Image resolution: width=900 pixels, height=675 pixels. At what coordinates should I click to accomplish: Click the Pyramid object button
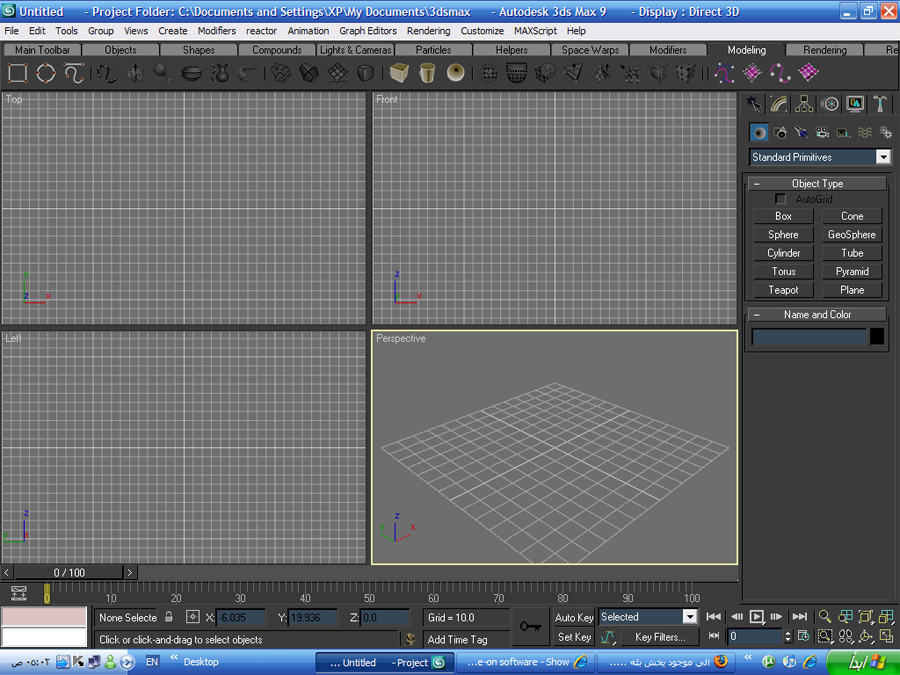coord(852,271)
